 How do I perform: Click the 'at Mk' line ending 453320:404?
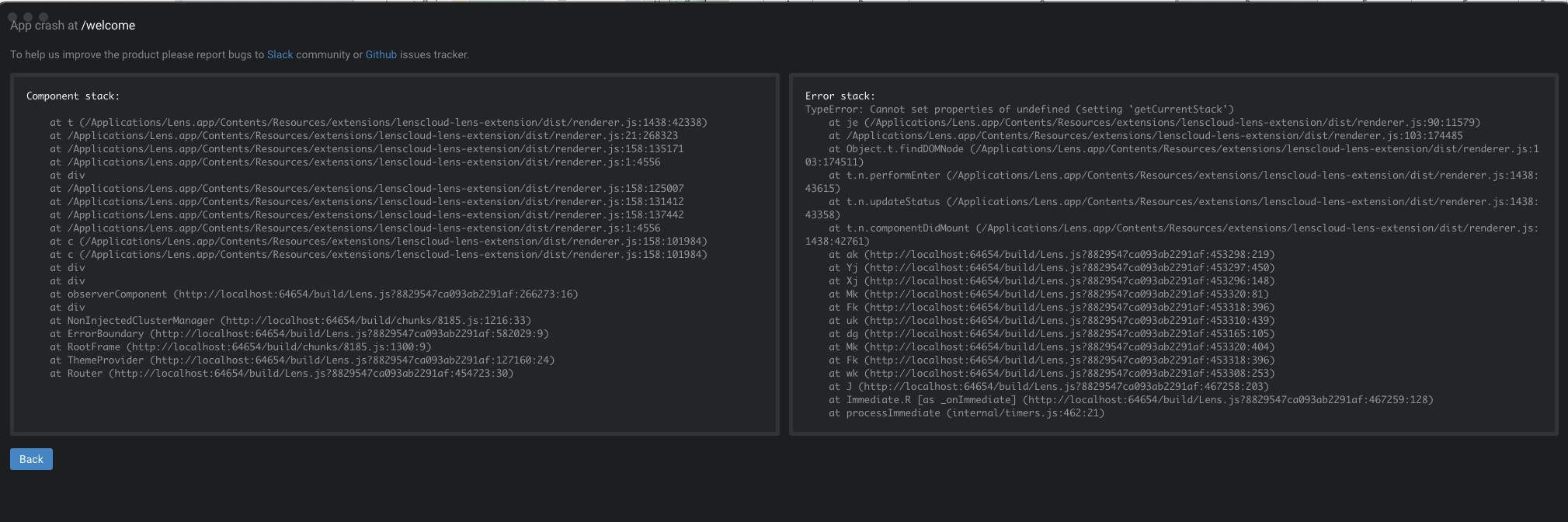click(1052, 347)
